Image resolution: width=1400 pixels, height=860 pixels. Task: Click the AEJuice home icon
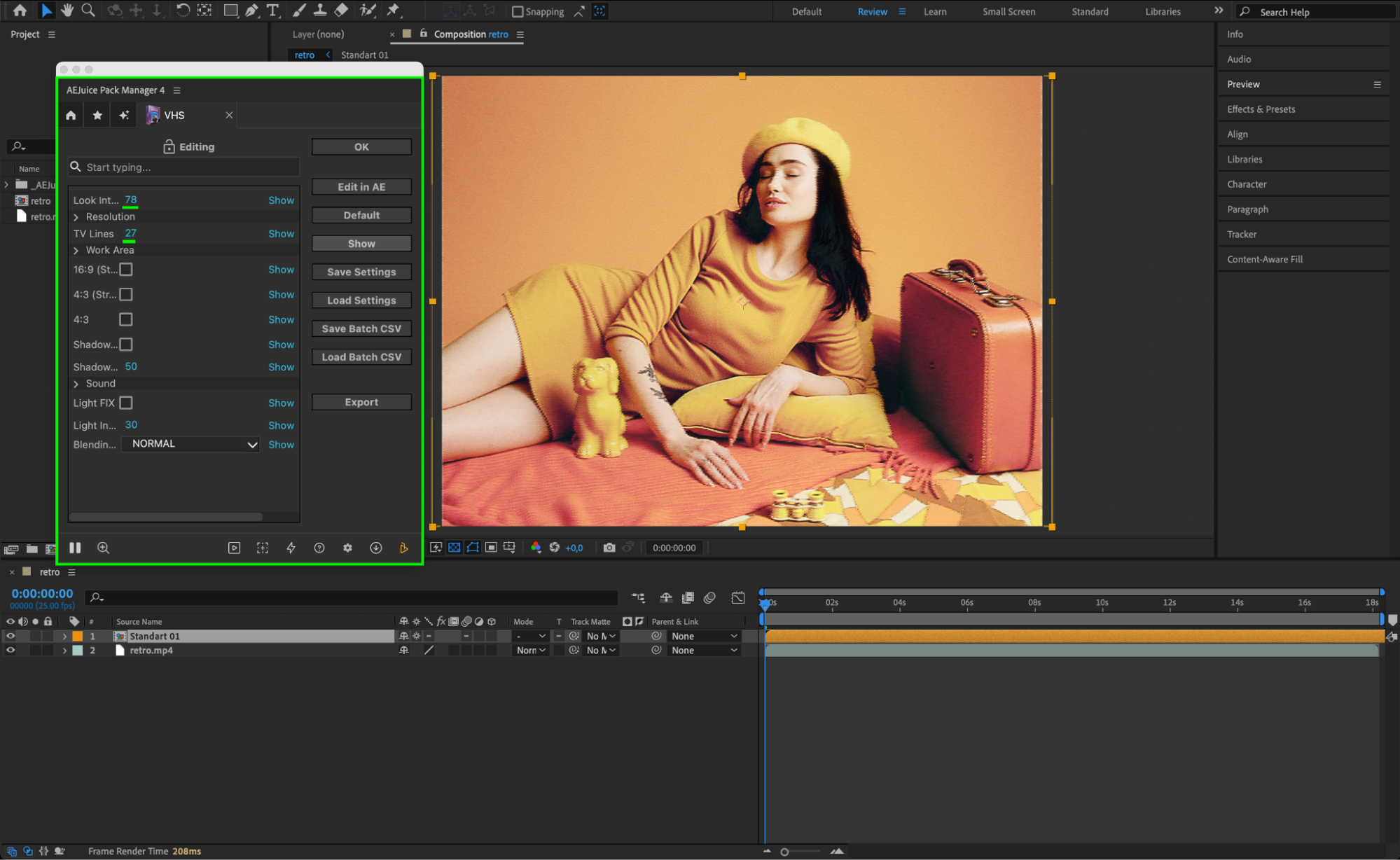pyautogui.click(x=71, y=116)
